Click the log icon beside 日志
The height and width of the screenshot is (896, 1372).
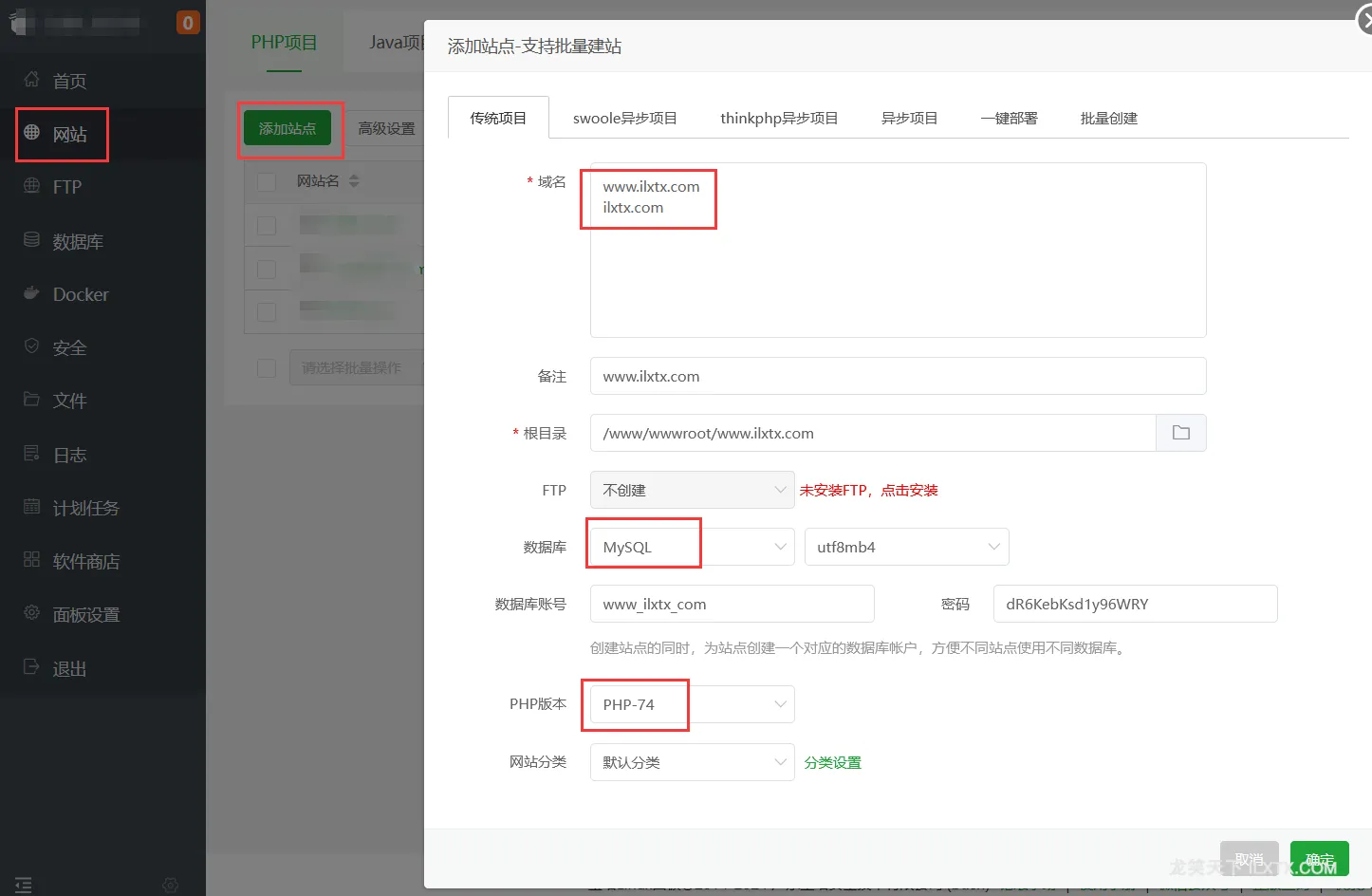tap(31, 454)
